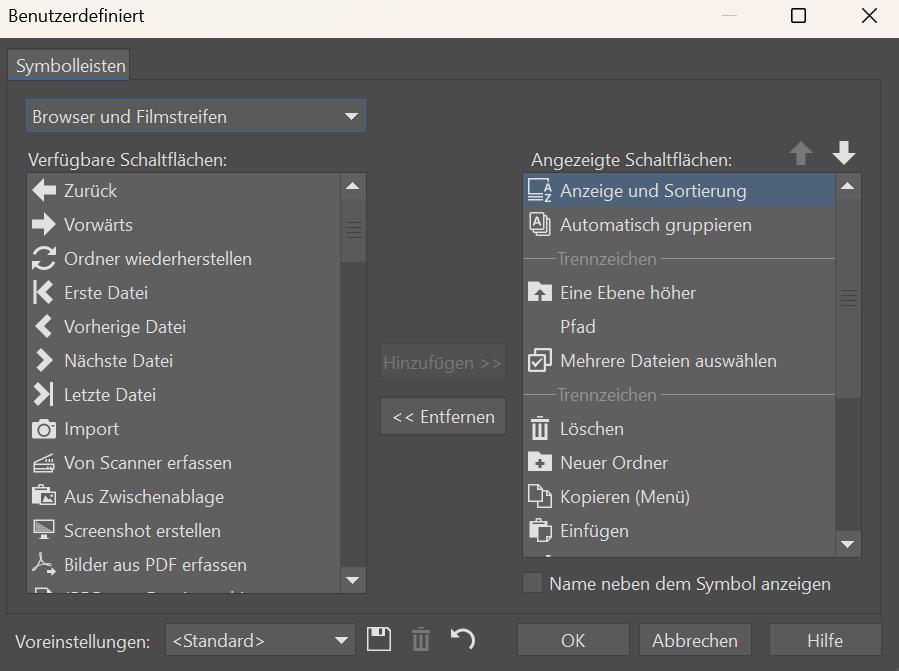
Task: Click the OK button
Action: coord(573,640)
